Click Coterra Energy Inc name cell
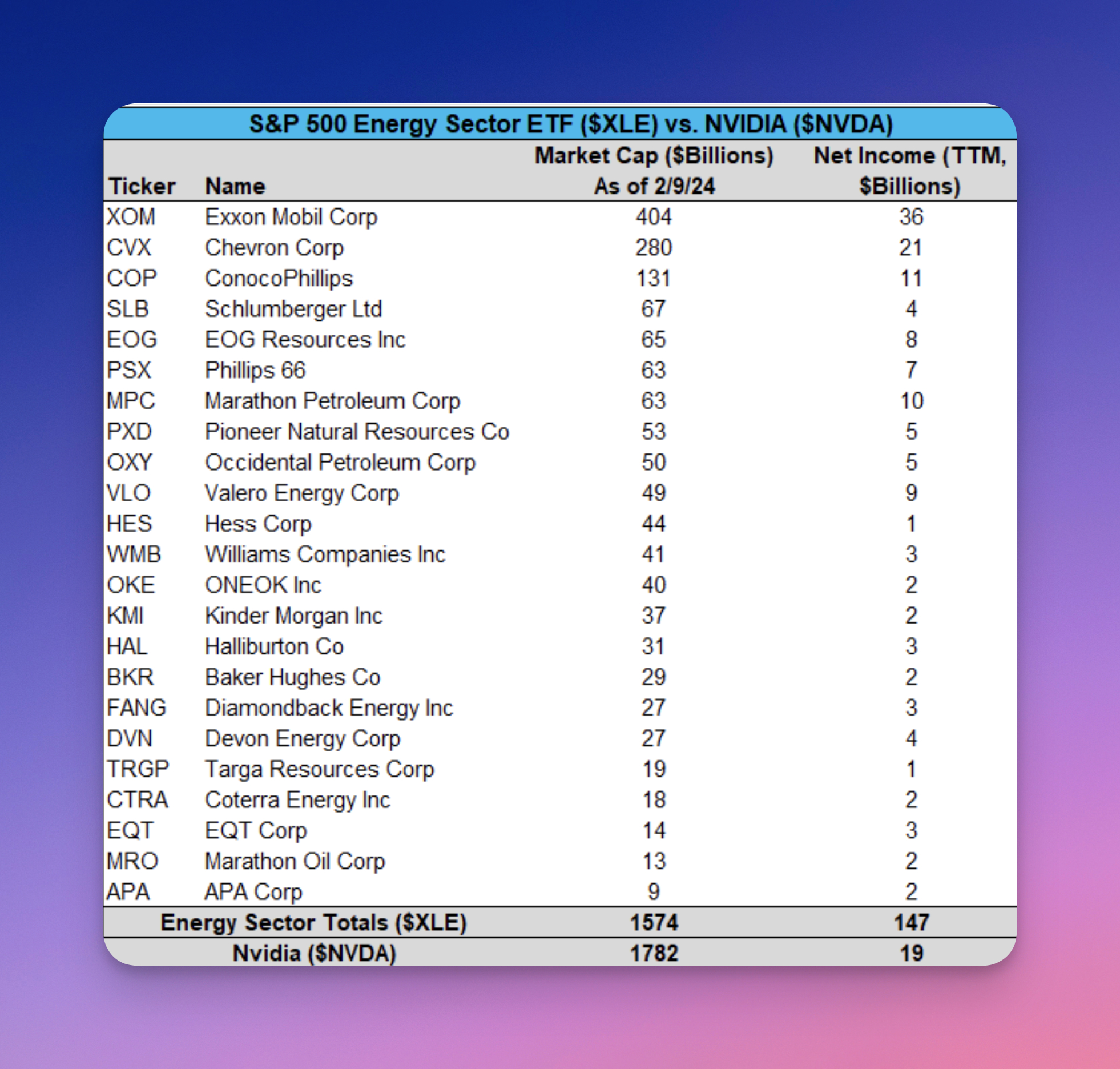Screen dimensions: 1120x1069 point(298,800)
